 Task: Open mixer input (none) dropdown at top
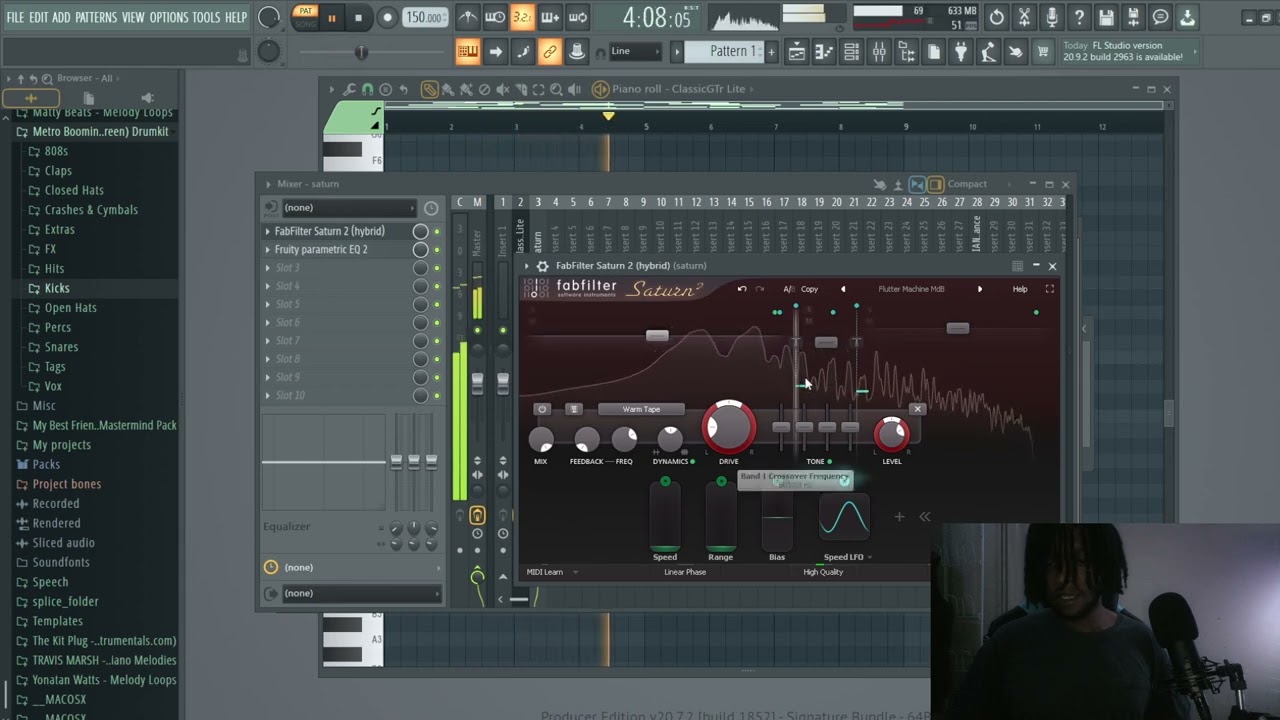point(348,207)
